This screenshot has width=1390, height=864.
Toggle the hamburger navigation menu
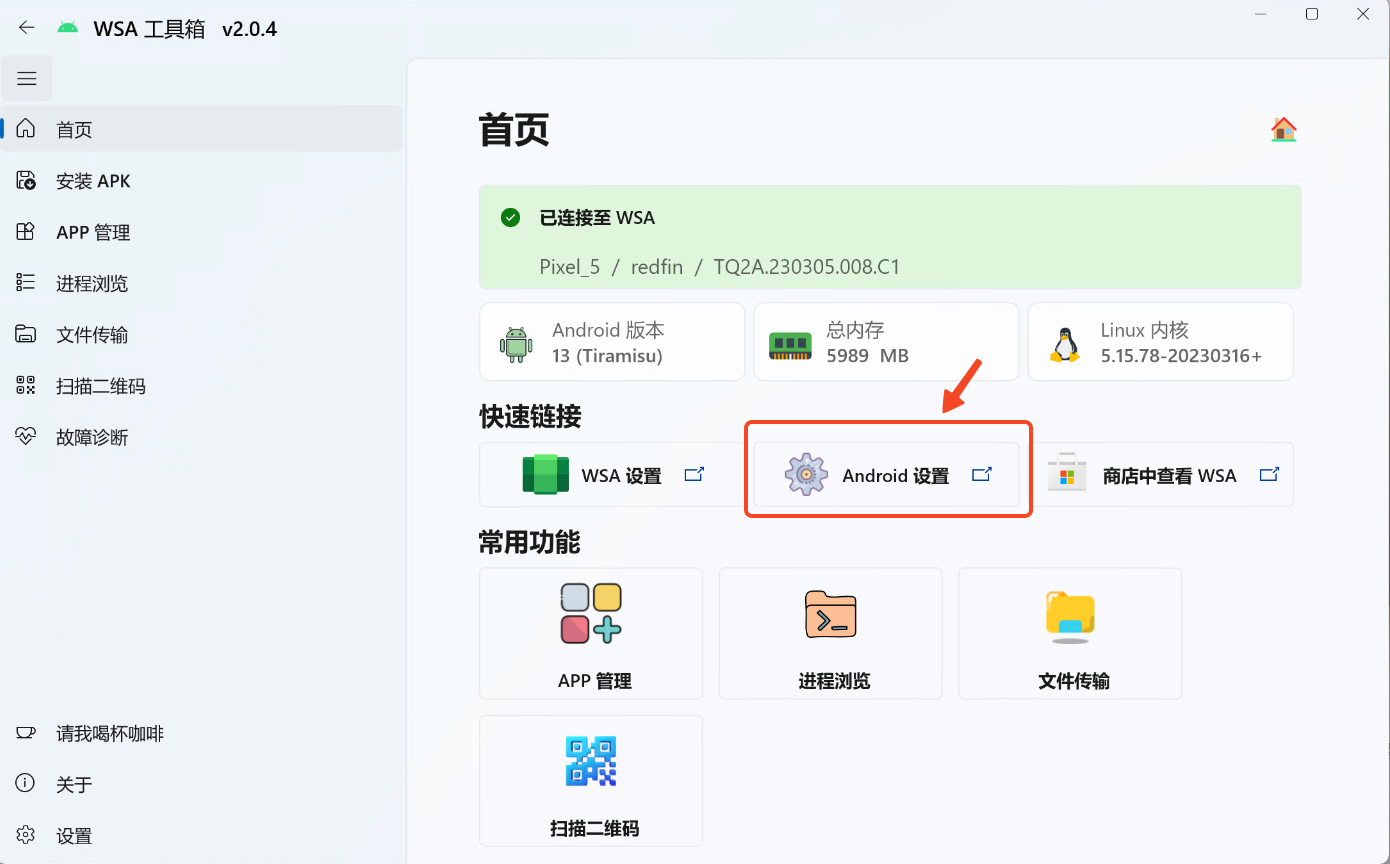tap(27, 79)
